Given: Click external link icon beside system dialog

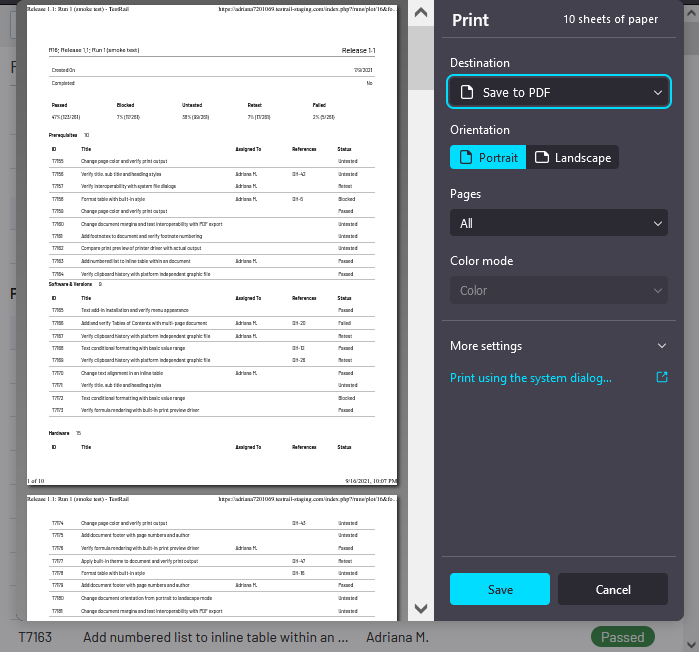Looking at the screenshot, I should point(661,378).
